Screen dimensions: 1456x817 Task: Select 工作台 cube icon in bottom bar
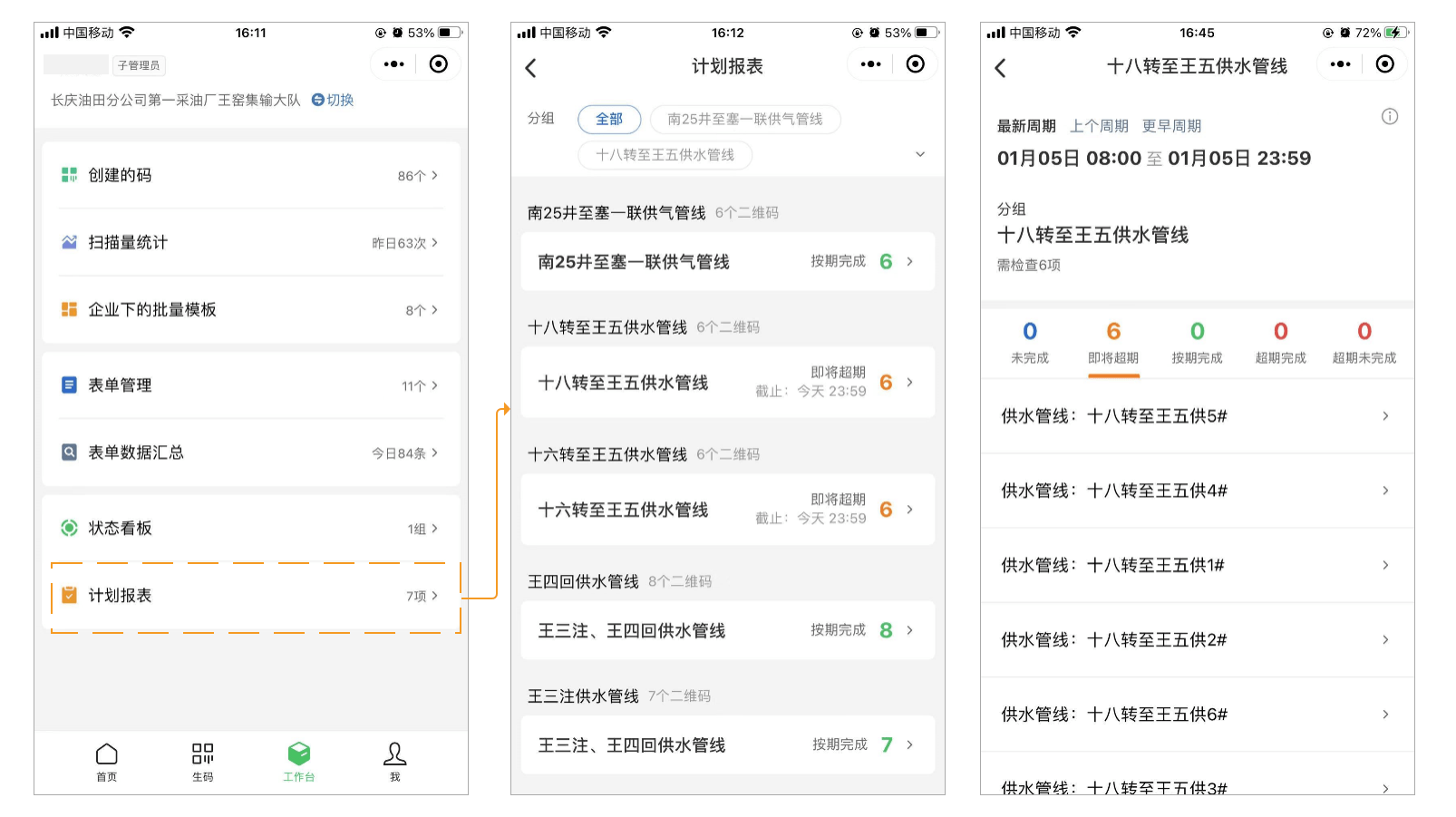tap(299, 754)
